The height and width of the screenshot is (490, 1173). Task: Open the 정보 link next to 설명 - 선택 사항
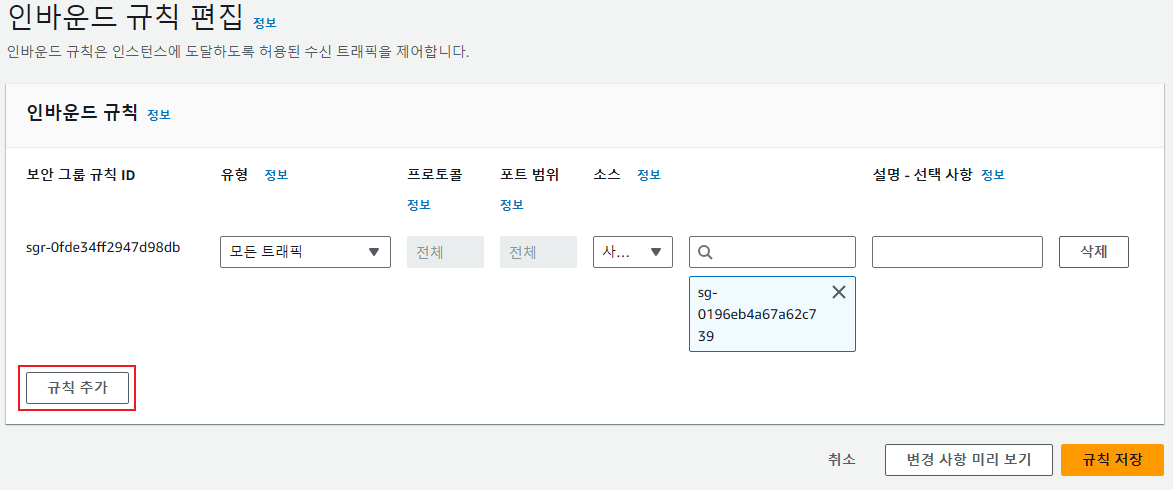pos(993,175)
